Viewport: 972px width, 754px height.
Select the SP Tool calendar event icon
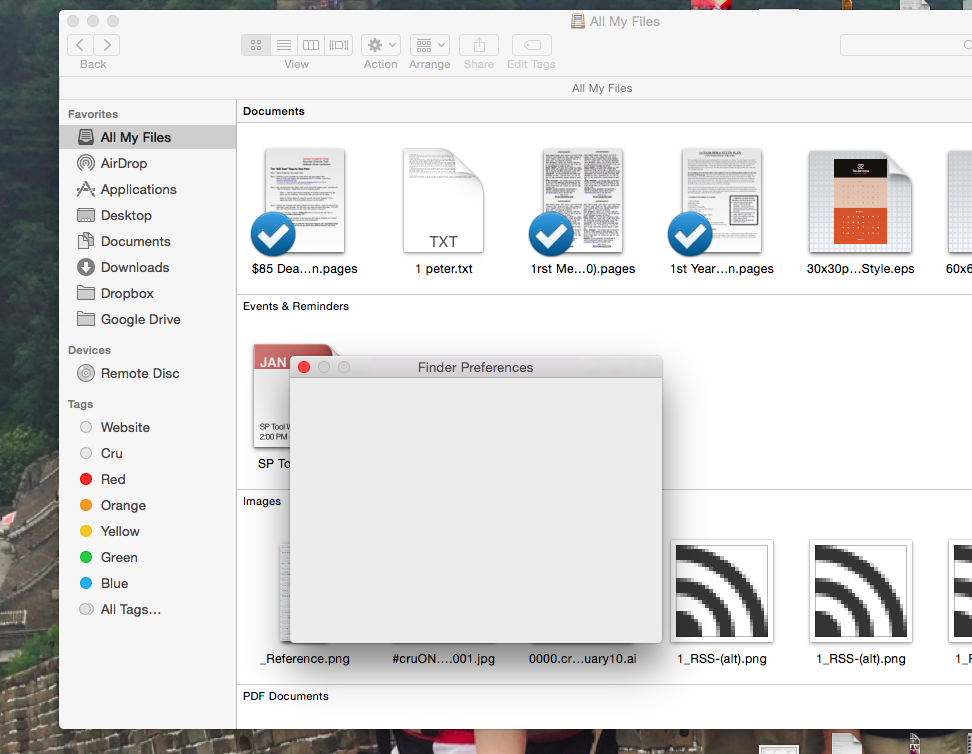tap(272, 396)
